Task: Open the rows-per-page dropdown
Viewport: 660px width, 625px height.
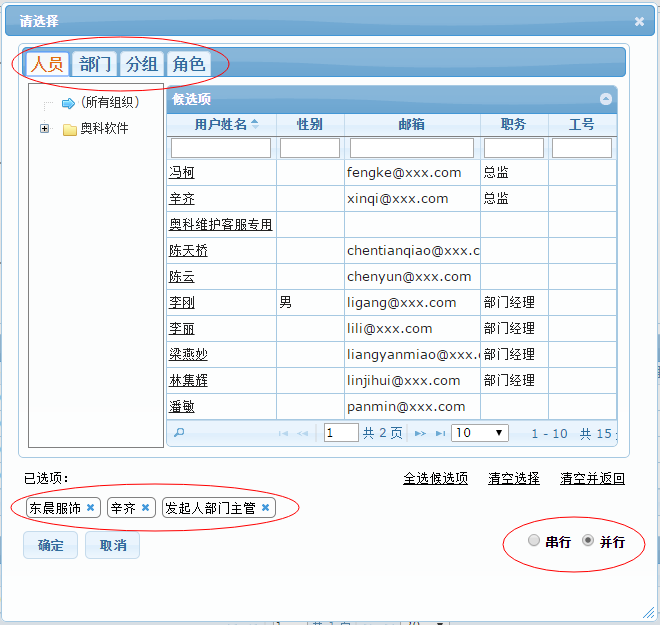Action: coord(480,433)
